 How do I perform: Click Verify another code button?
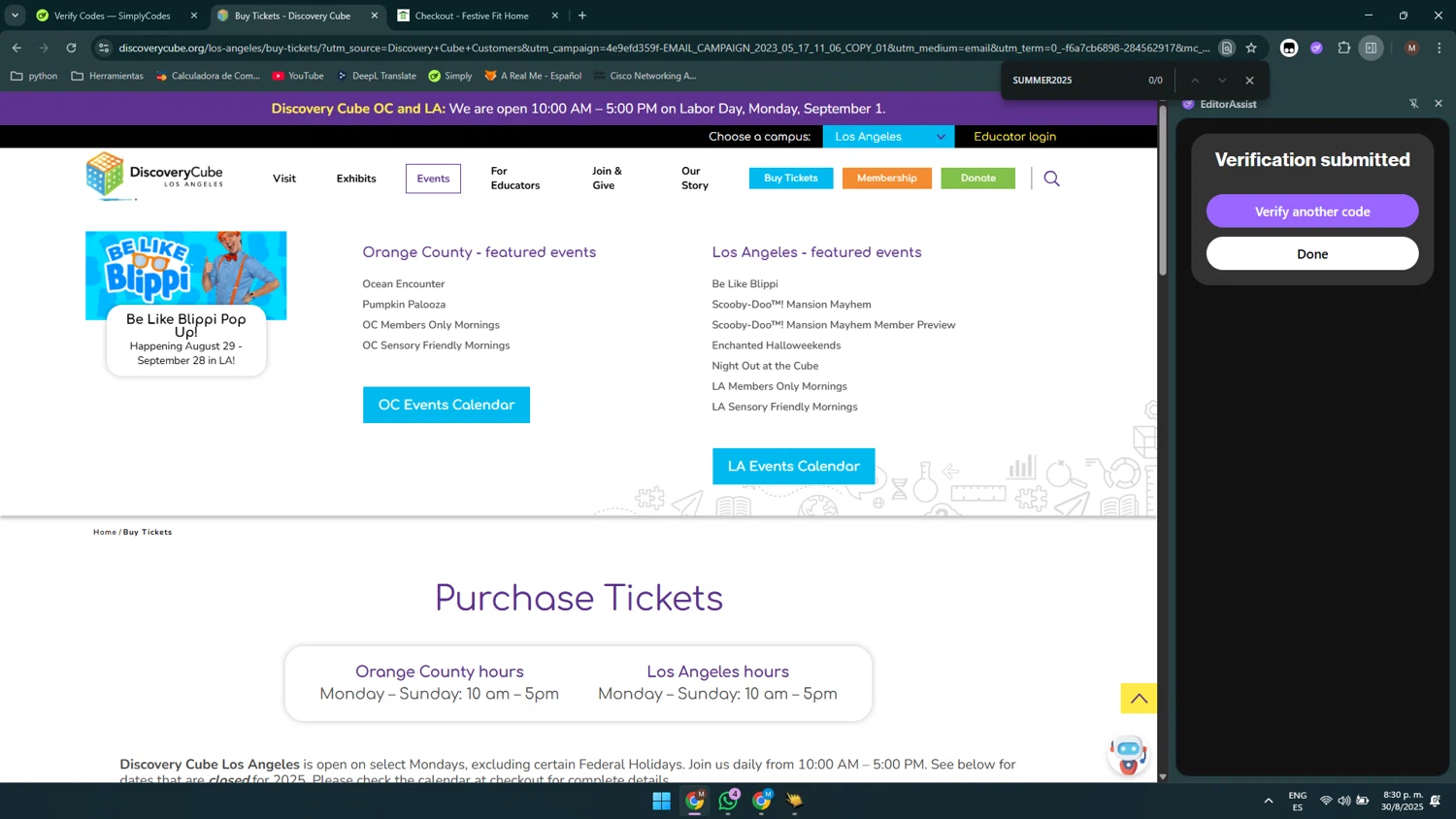(1312, 212)
